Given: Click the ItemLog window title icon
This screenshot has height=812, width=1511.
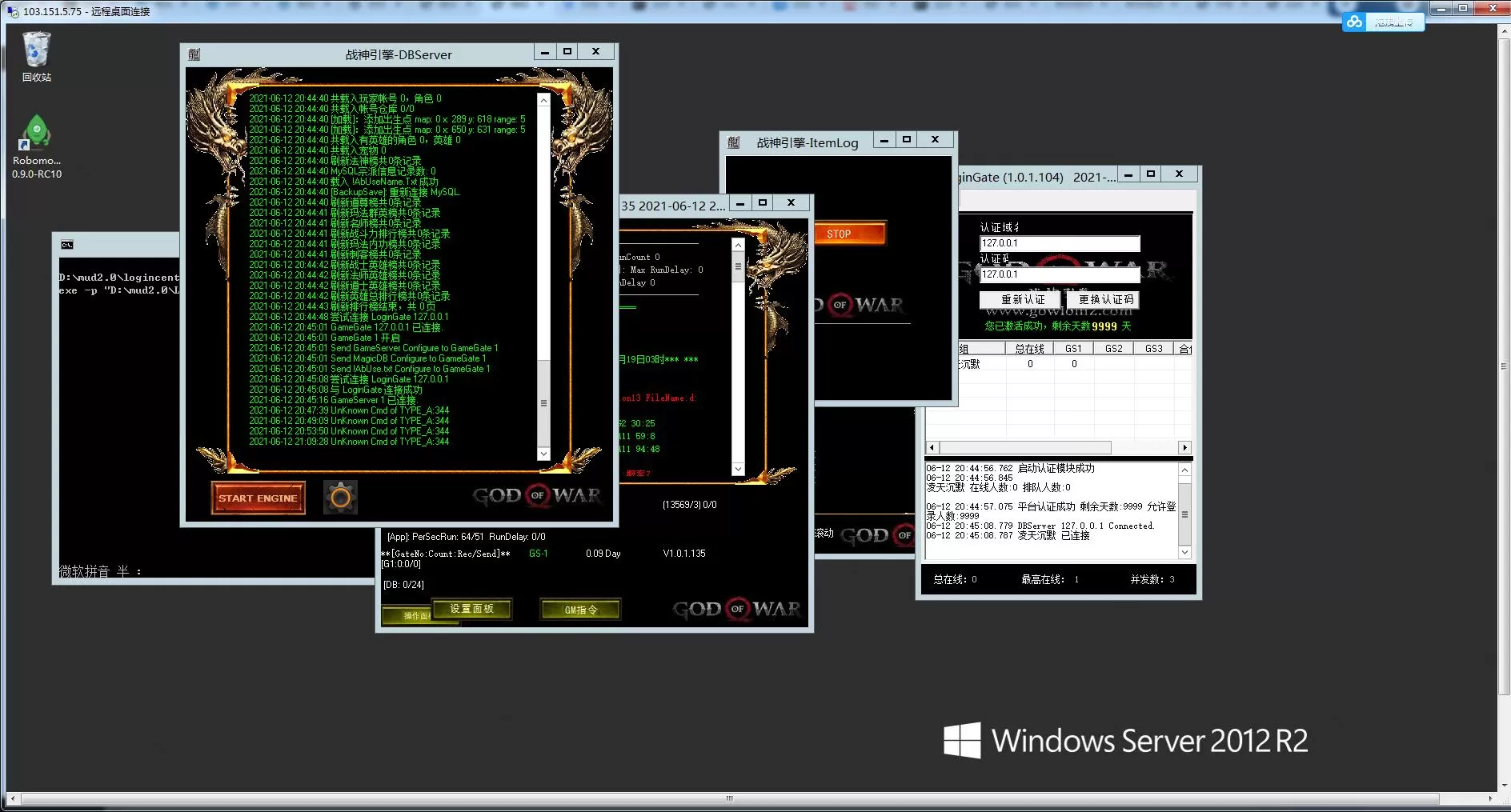Looking at the screenshot, I should click(733, 142).
